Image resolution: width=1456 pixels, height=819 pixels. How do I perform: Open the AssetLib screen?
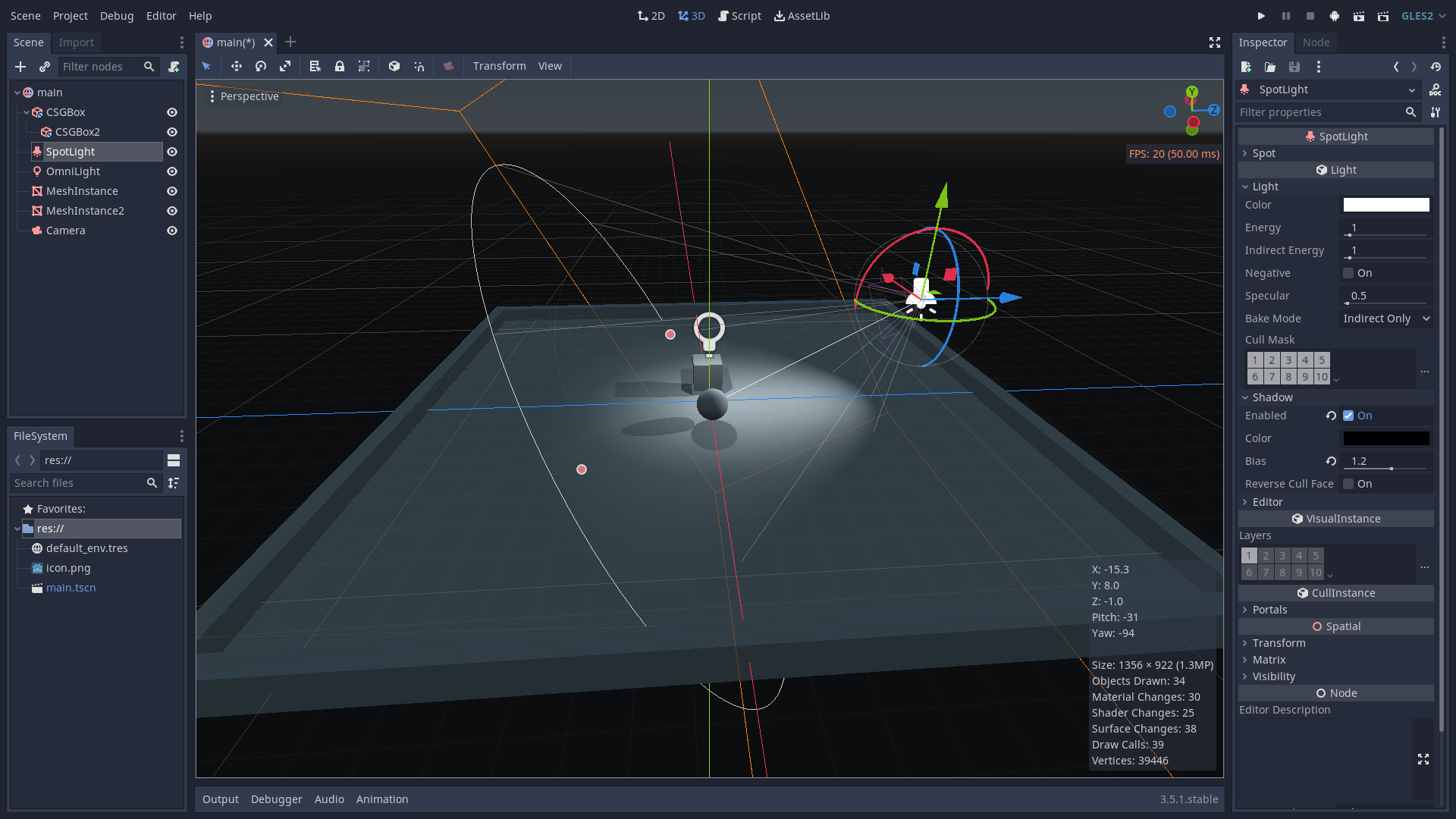click(x=802, y=15)
